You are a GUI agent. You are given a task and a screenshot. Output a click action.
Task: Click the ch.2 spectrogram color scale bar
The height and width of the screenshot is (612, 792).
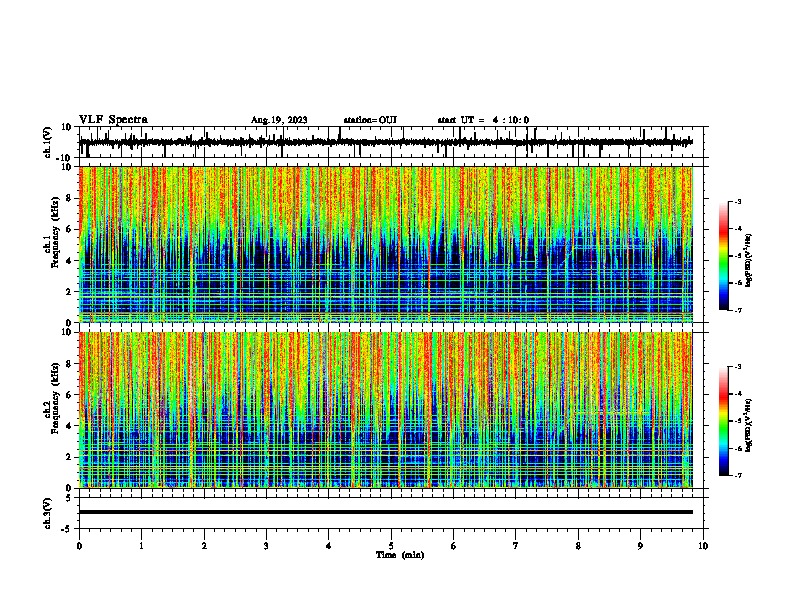[724, 421]
